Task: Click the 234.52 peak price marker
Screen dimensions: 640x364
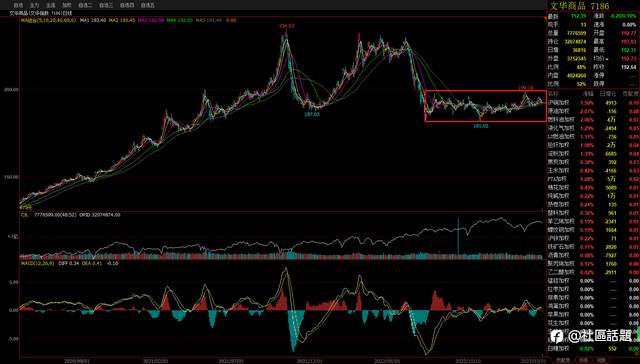Action: coord(287,26)
